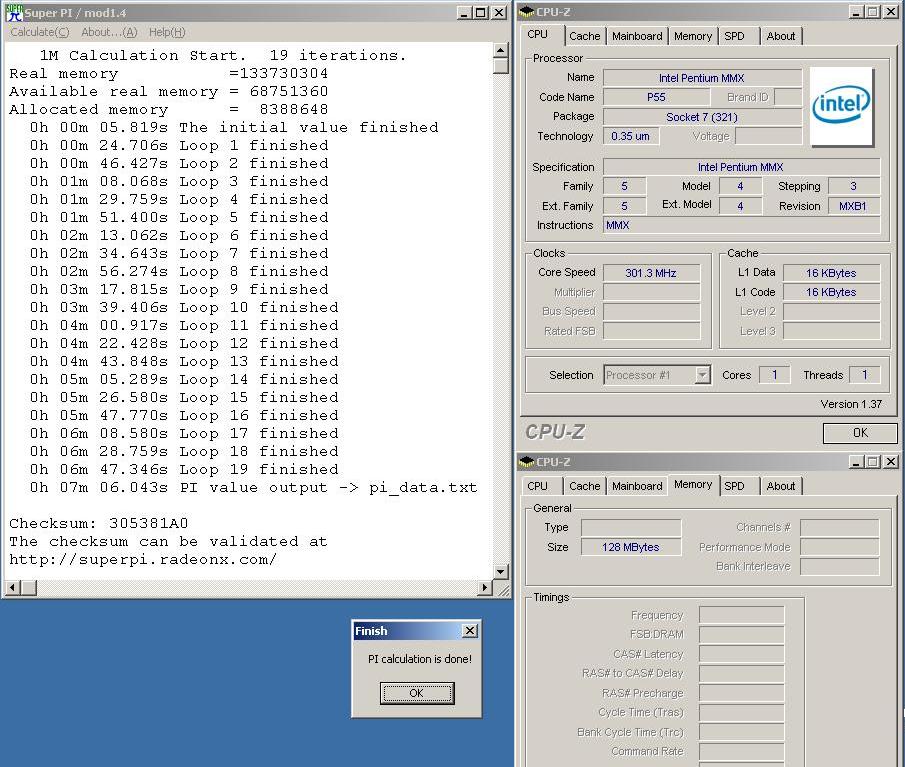This screenshot has height=767, width=905.
Task: Click the Super PI vertical scrollbar down arrow
Action: click(500, 572)
